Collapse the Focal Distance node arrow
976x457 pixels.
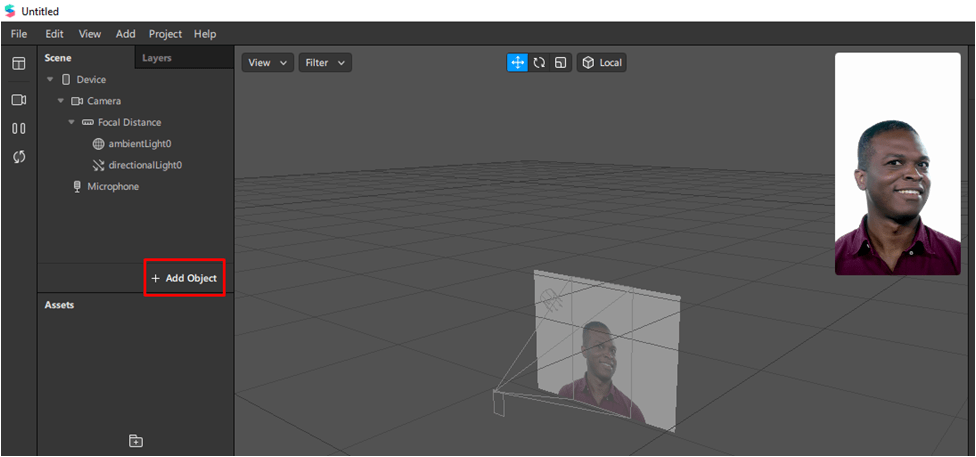coord(72,122)
